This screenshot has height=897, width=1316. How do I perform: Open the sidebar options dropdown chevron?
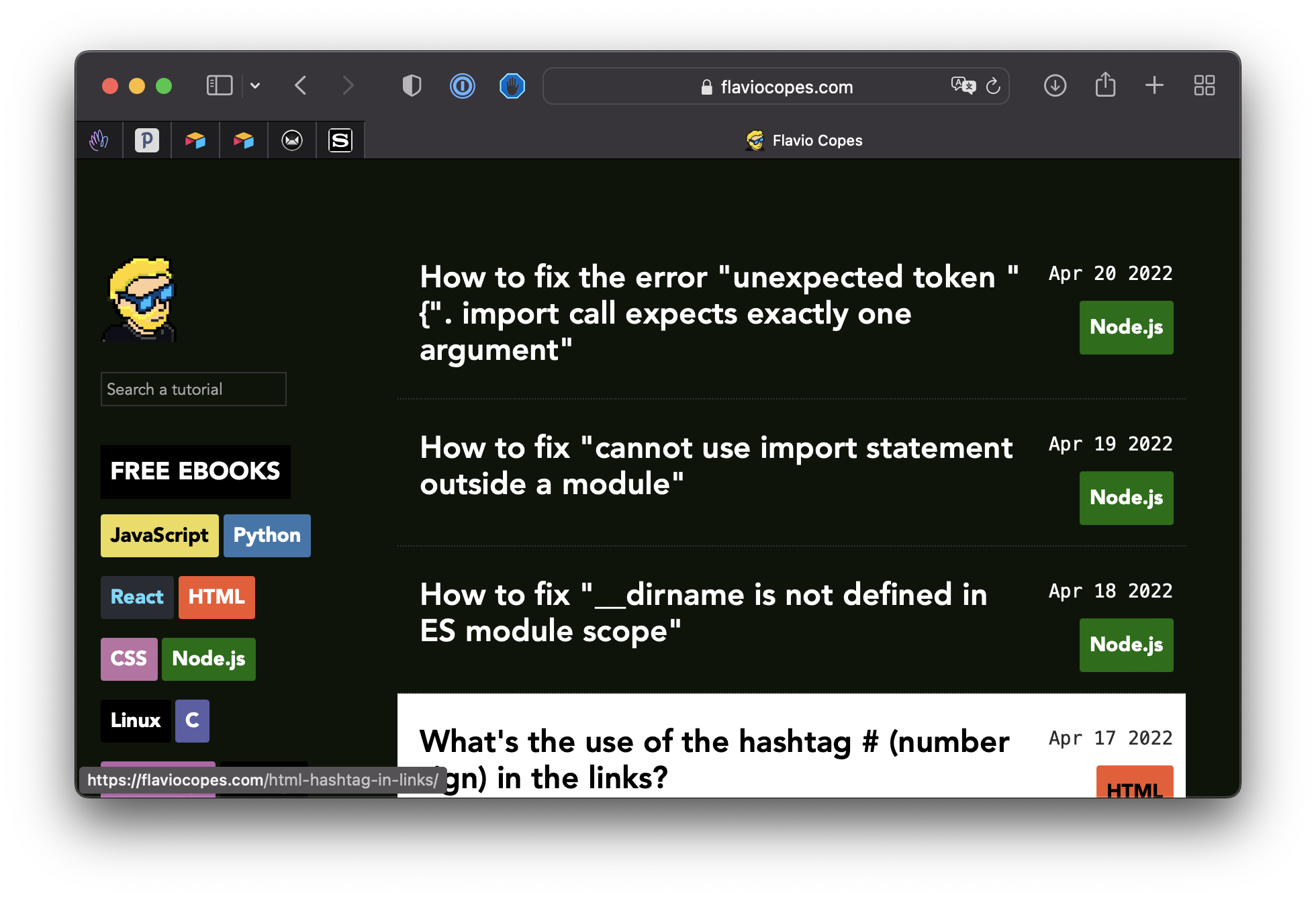pos(255,86)
